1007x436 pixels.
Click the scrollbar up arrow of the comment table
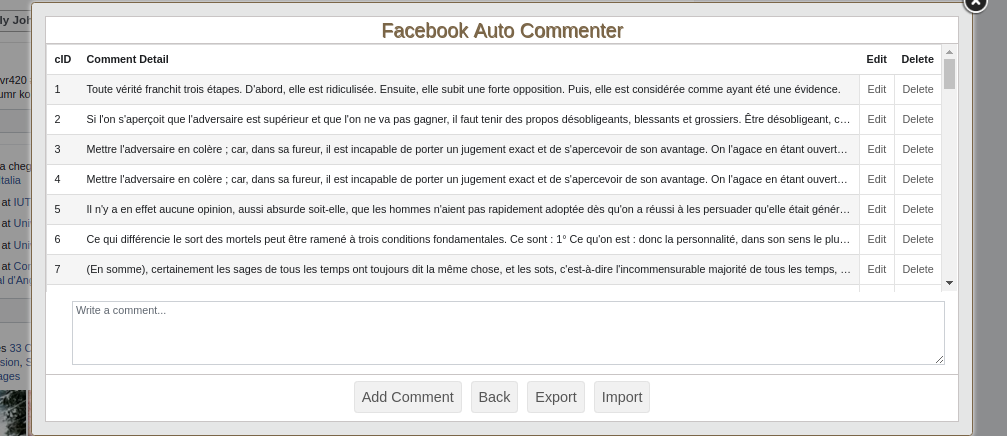[949, 52]
